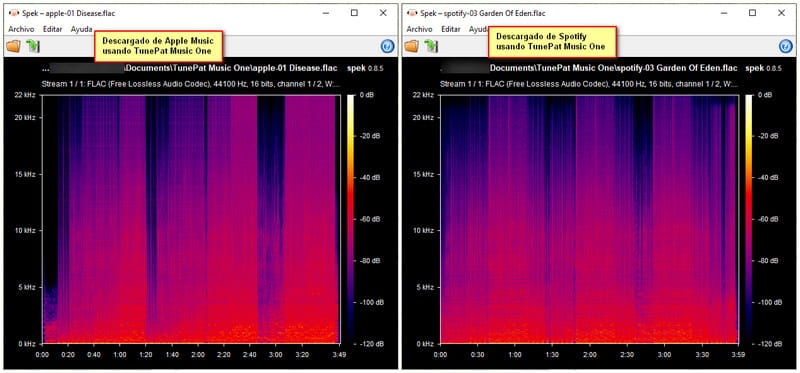Click the save spectrogram icon in the apple-01 Disease window
800x373 pixels.
coord(33,46)
